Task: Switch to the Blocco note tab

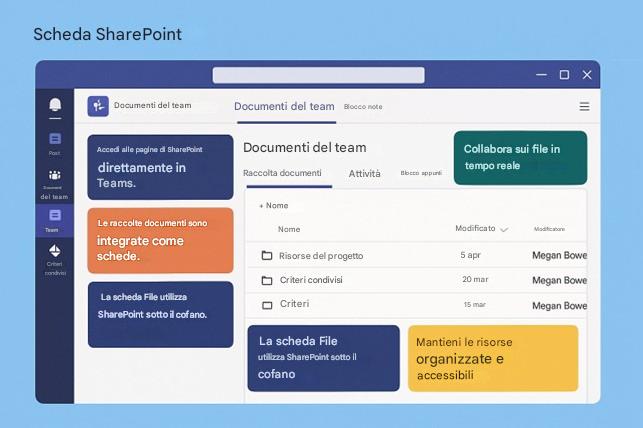Action: tap(363, 107)
